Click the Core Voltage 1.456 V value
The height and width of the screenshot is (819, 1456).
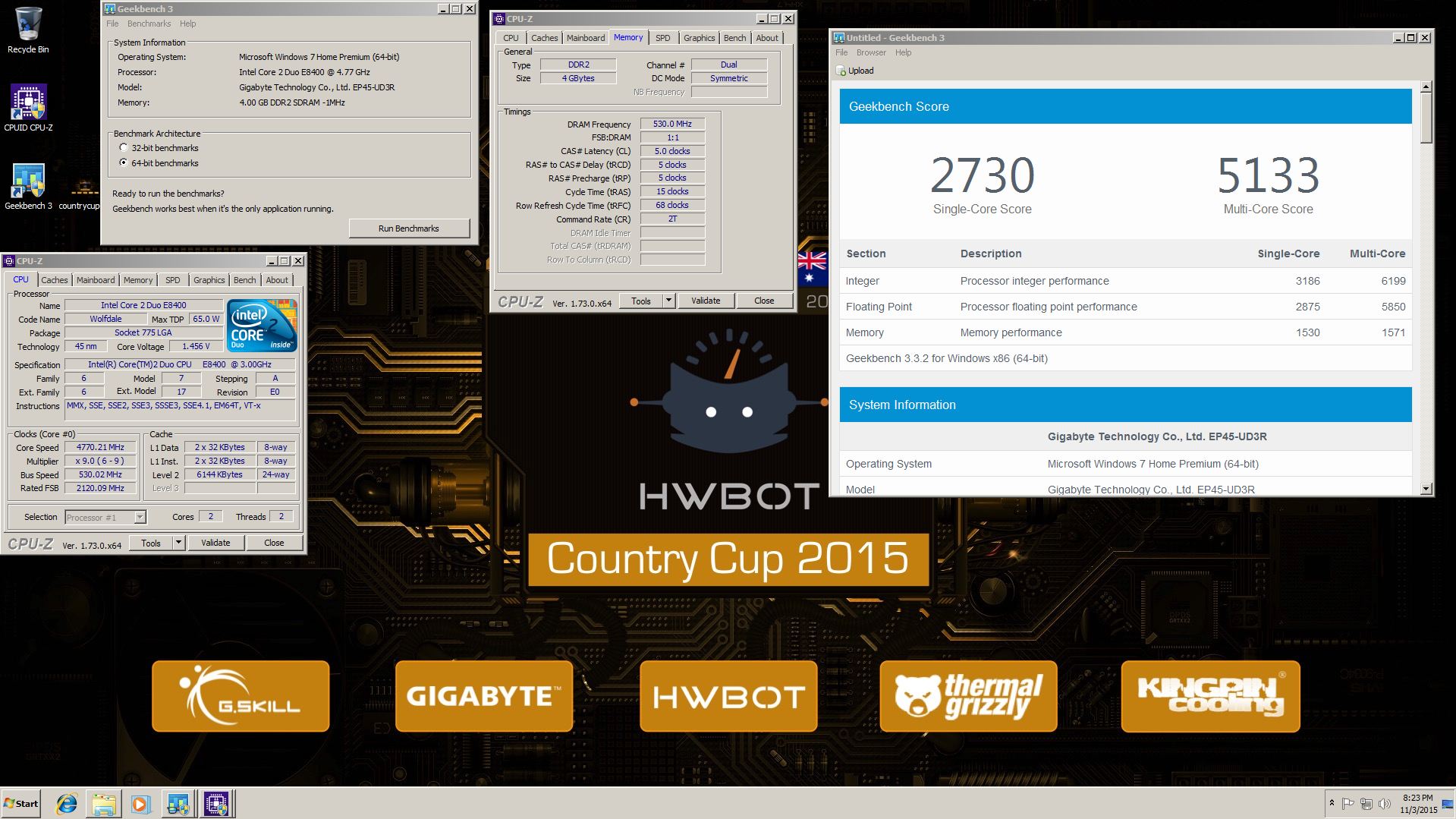coord(196,346)
